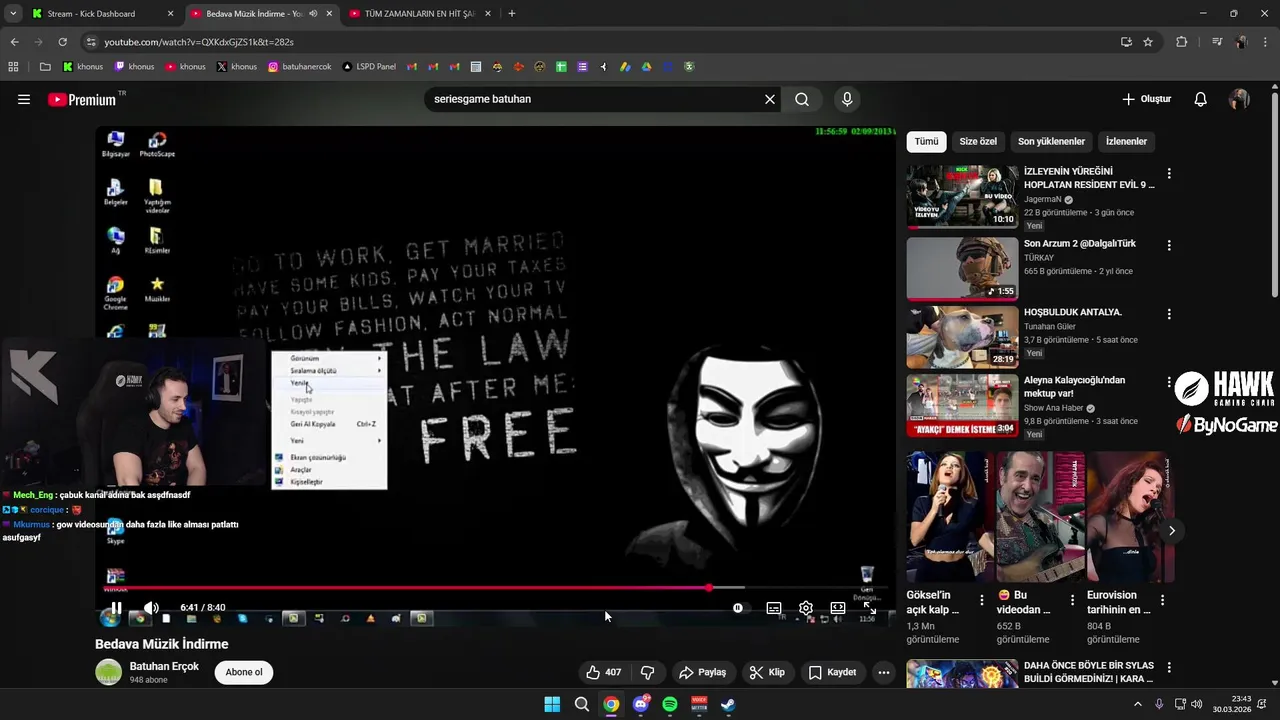
Task: Open Batuhan Erçok channel avatar
Action: pyautogui.click(x=108, y=672)
